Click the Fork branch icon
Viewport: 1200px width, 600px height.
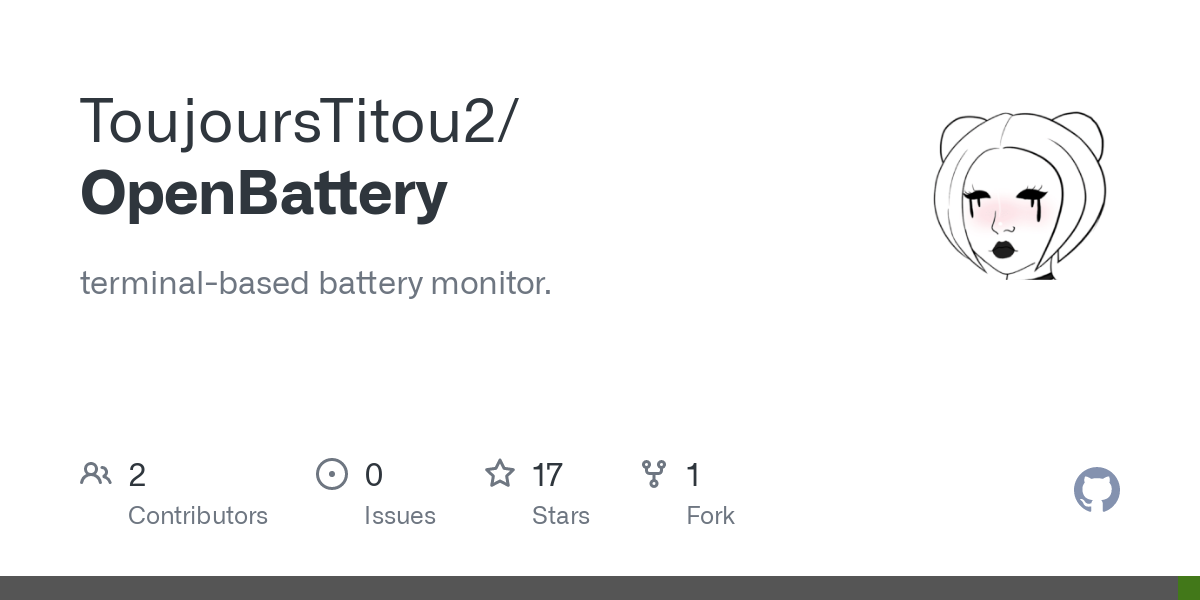pyautogui.click(x=654, y=474)
